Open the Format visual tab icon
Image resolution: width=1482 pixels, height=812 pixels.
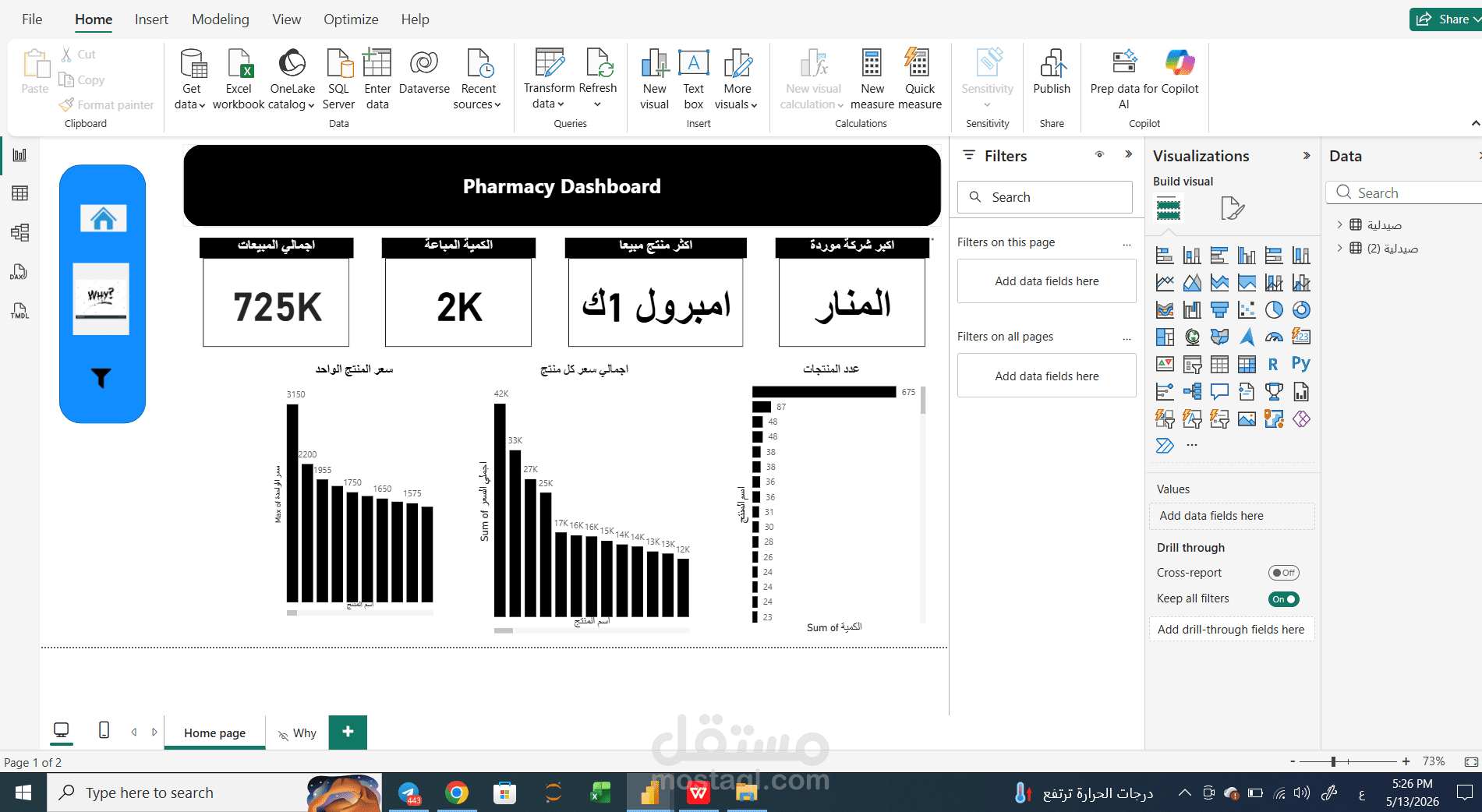pos(1232,208)
